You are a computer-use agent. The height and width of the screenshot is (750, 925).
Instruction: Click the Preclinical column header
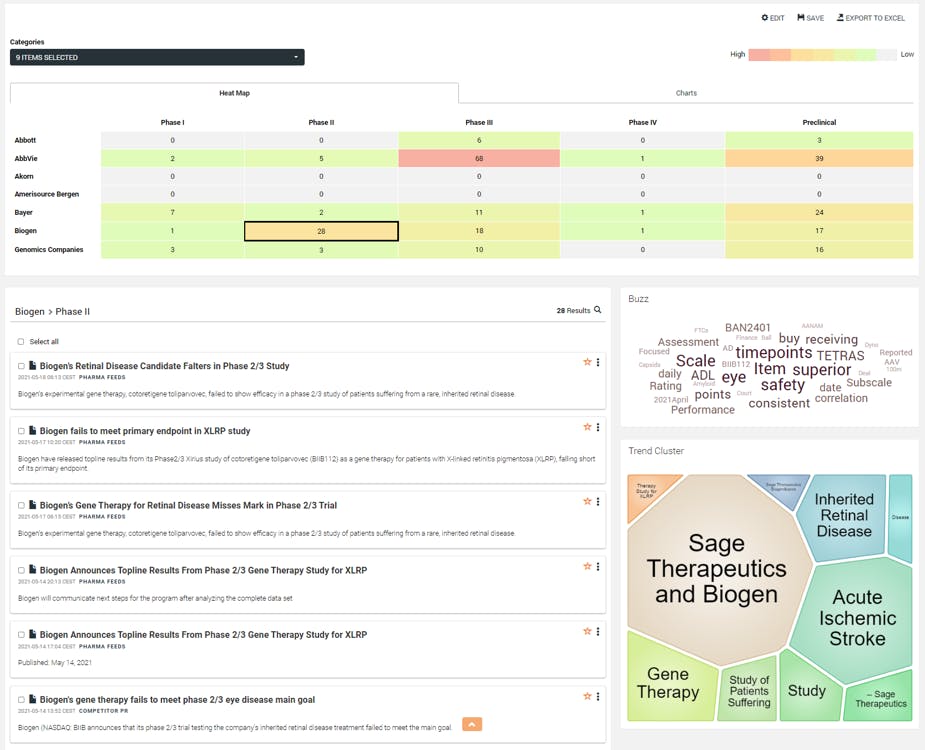[x=819, y=122]
